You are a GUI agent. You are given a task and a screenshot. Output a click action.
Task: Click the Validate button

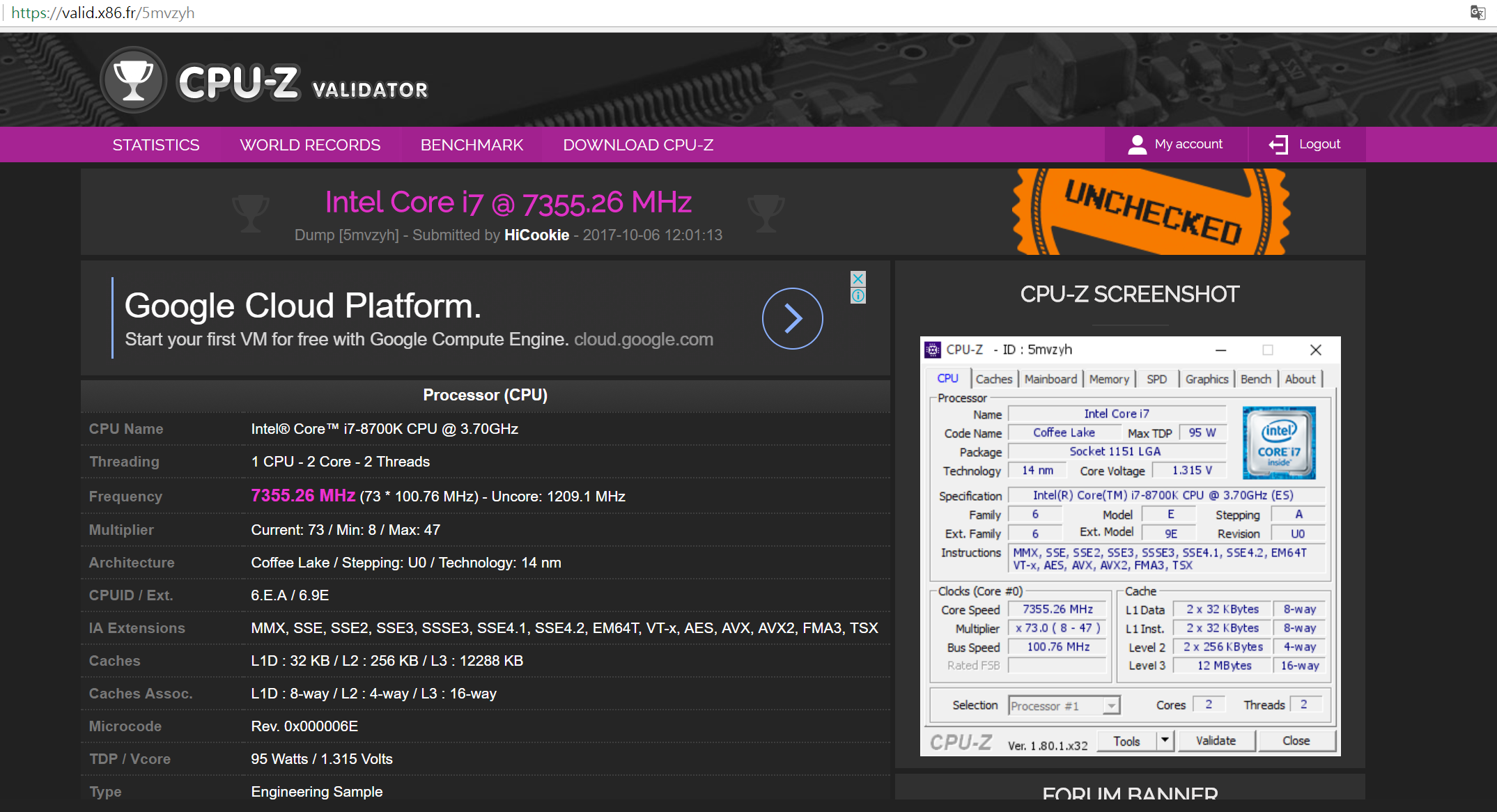pos(1216,741)
